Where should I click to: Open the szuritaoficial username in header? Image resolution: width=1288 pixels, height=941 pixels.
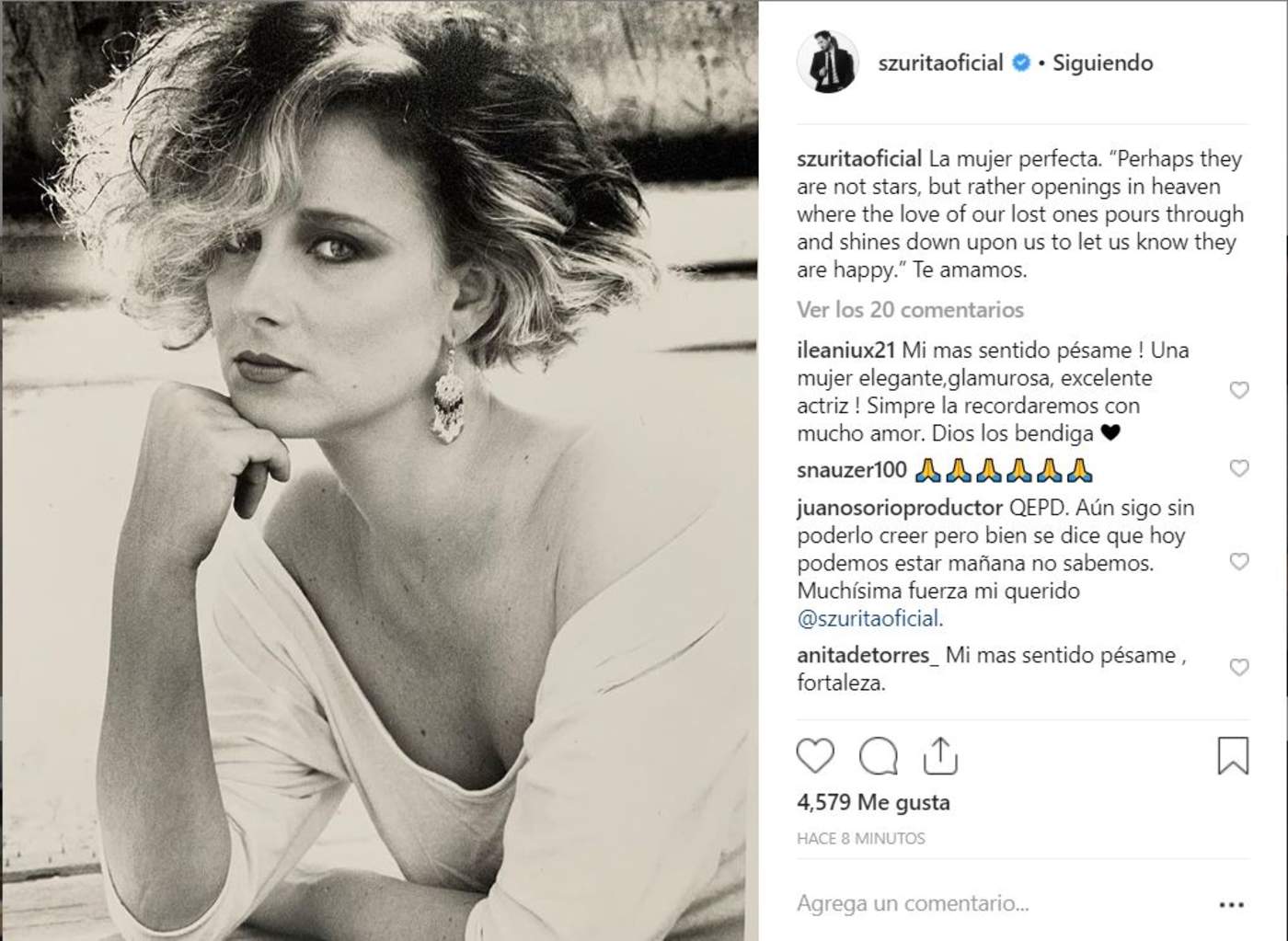(x=940, y=63)
